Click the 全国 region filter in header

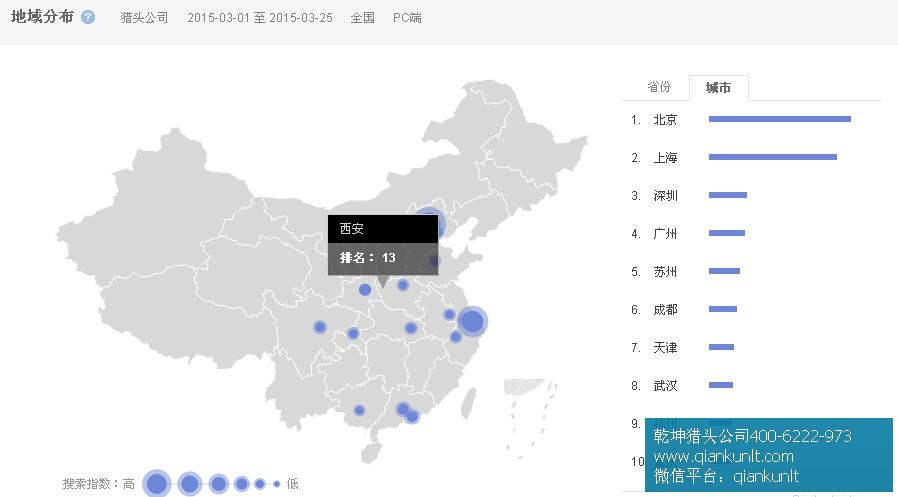pyautogui.click(x=362, y=18)
